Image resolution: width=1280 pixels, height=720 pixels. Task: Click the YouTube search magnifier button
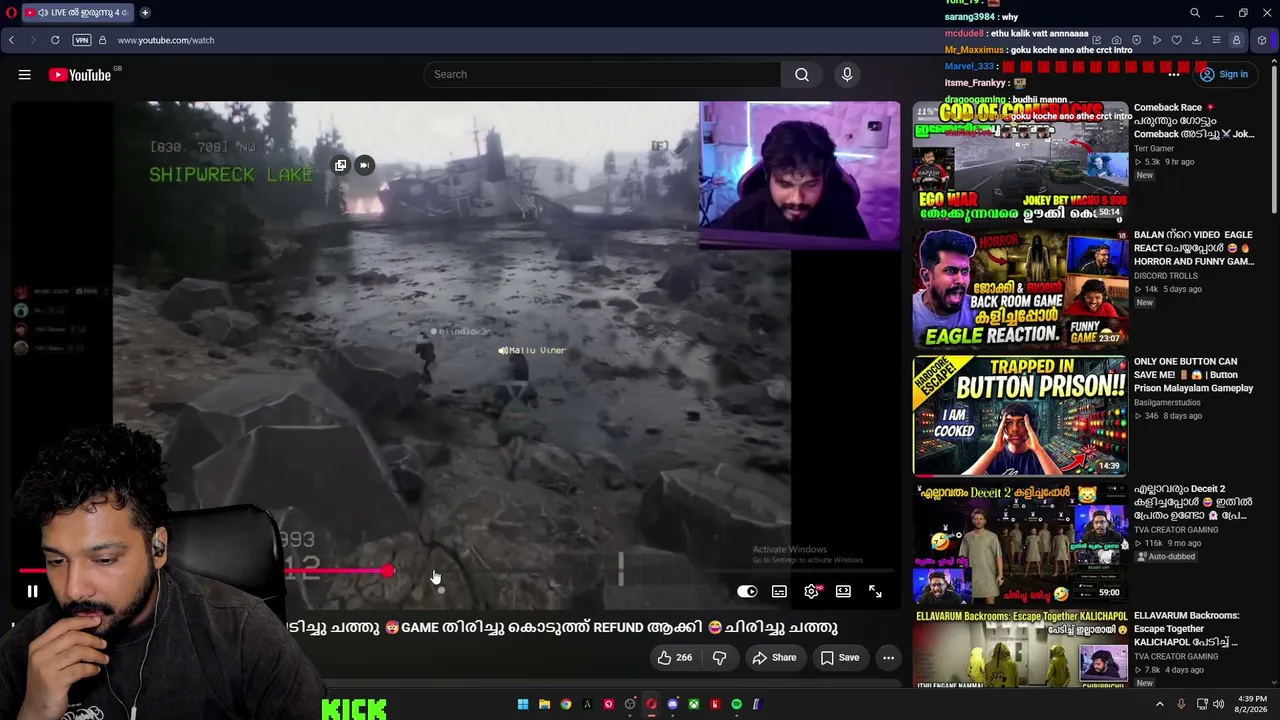pyautogui.click(x=802, y=74)
